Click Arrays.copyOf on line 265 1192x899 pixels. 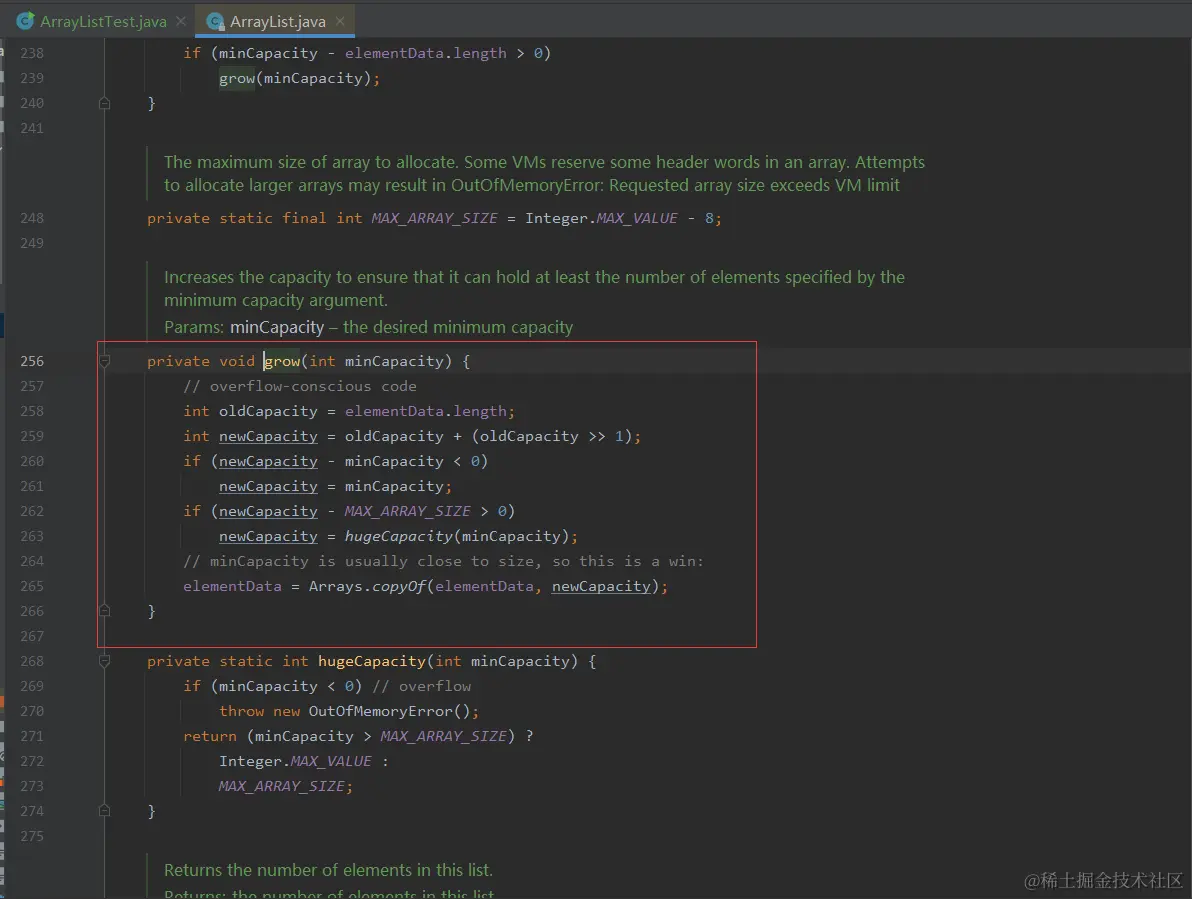pos(366,586)
